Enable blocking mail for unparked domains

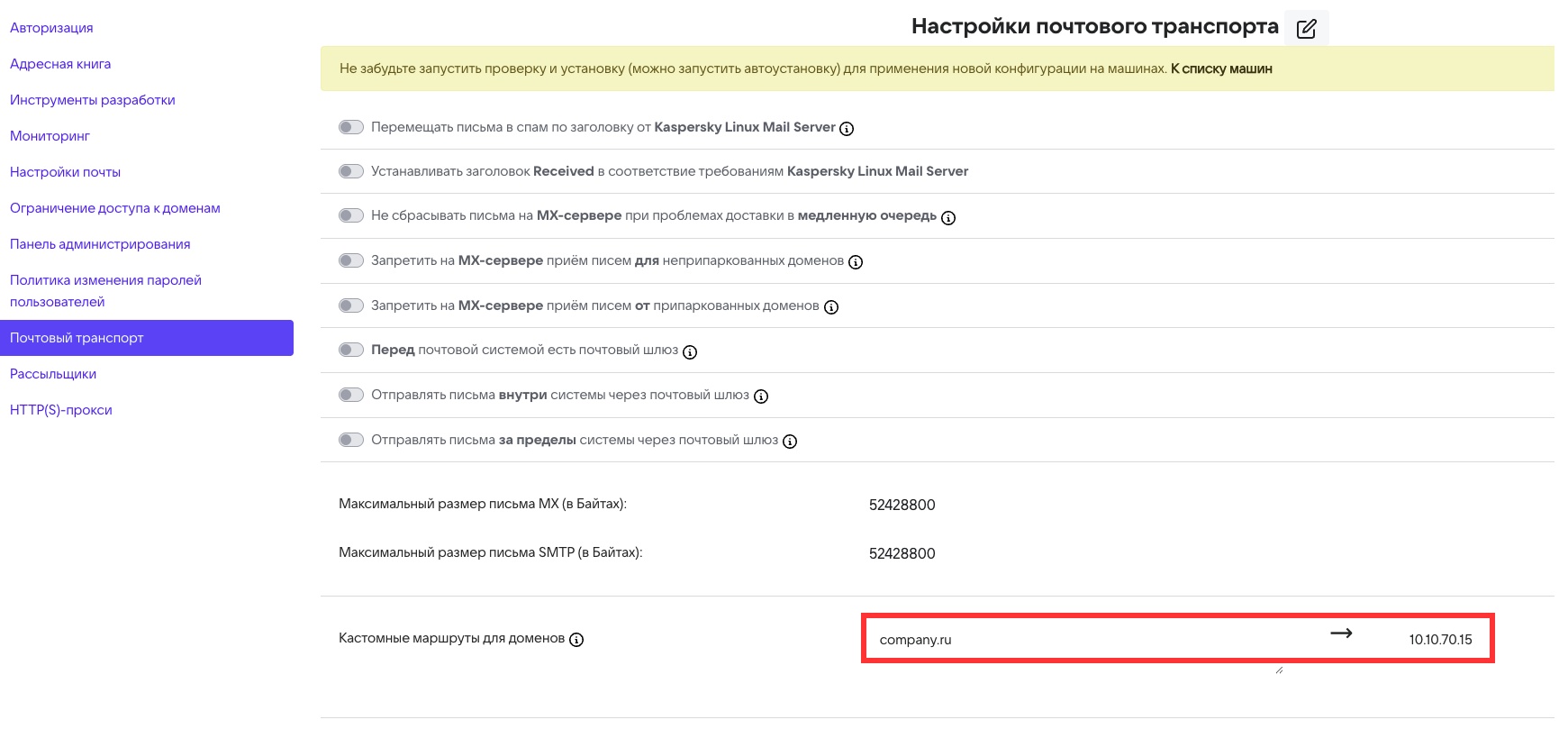pyautogui.click(x=351, y=260)
